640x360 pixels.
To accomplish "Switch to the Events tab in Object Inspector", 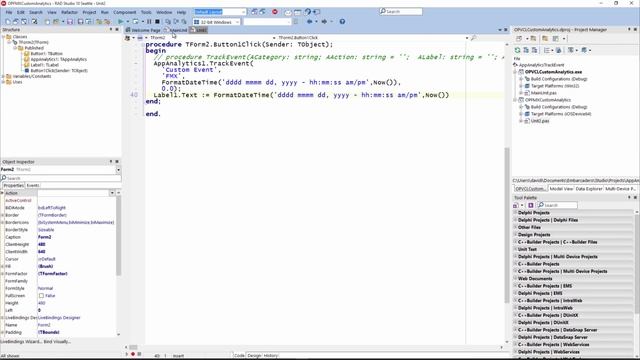I will (x=33, y=185).
